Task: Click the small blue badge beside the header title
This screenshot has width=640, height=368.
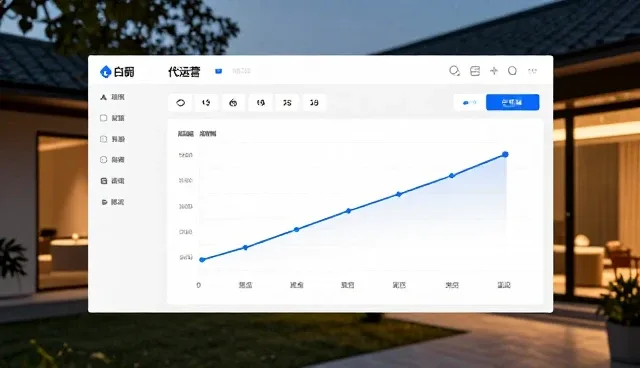Action: (219, 71)
